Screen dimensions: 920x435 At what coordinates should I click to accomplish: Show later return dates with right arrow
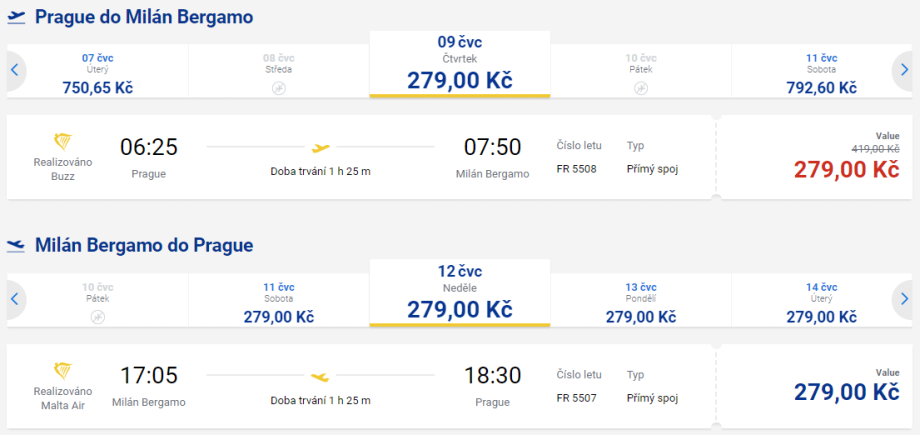tap(903, 299)
